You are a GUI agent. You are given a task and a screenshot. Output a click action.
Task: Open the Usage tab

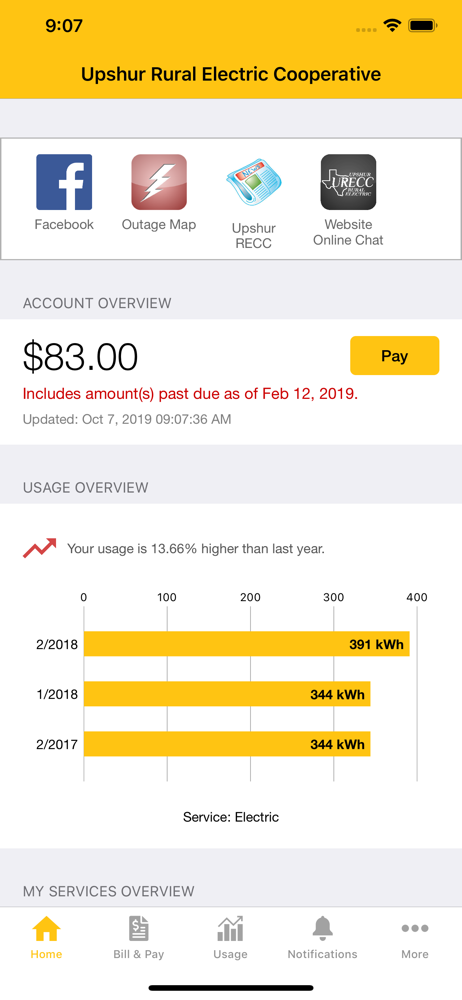tap(230, 938)
